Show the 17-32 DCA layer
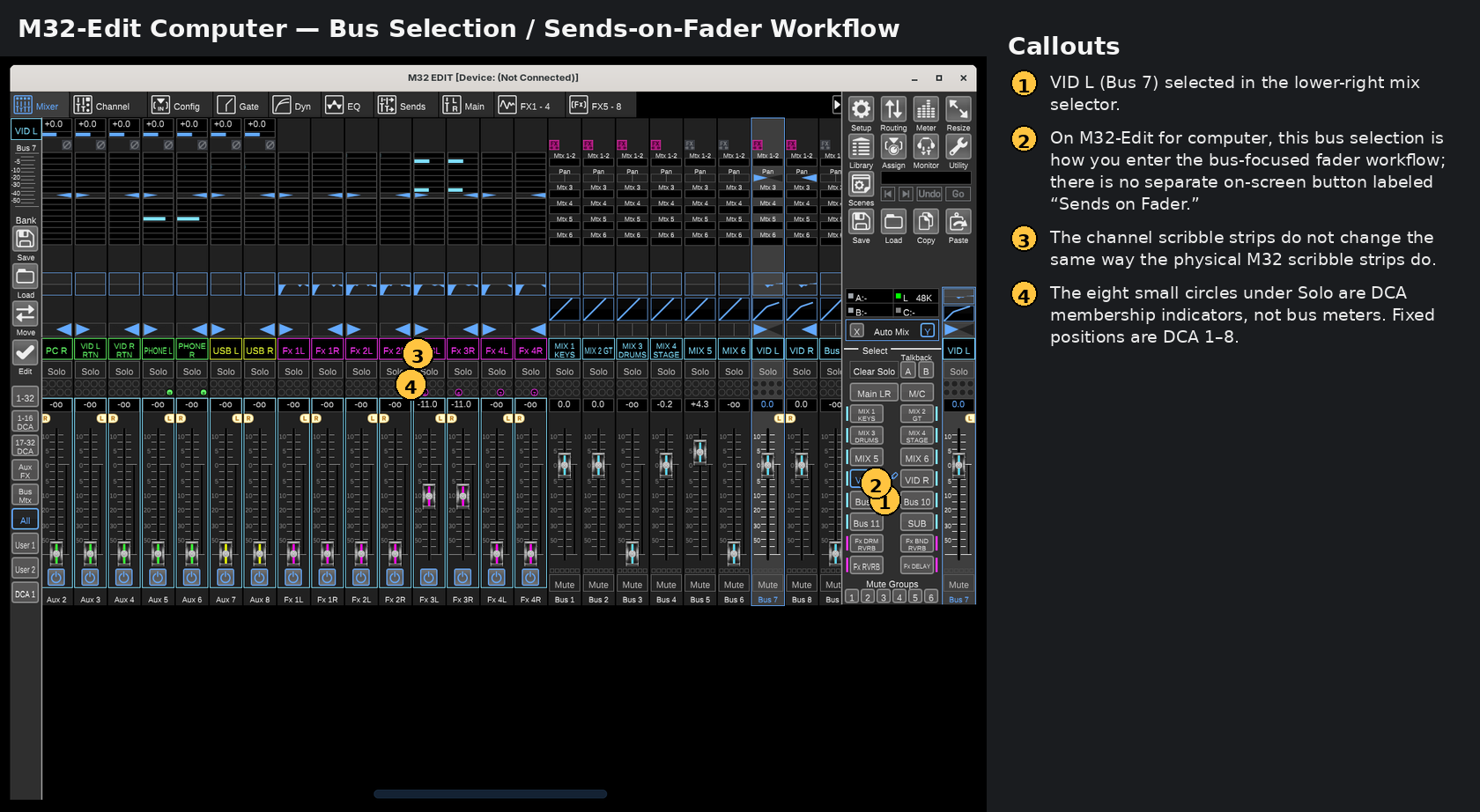The height and width of the screenshot is (812, 1480). [x=26, y=447]
